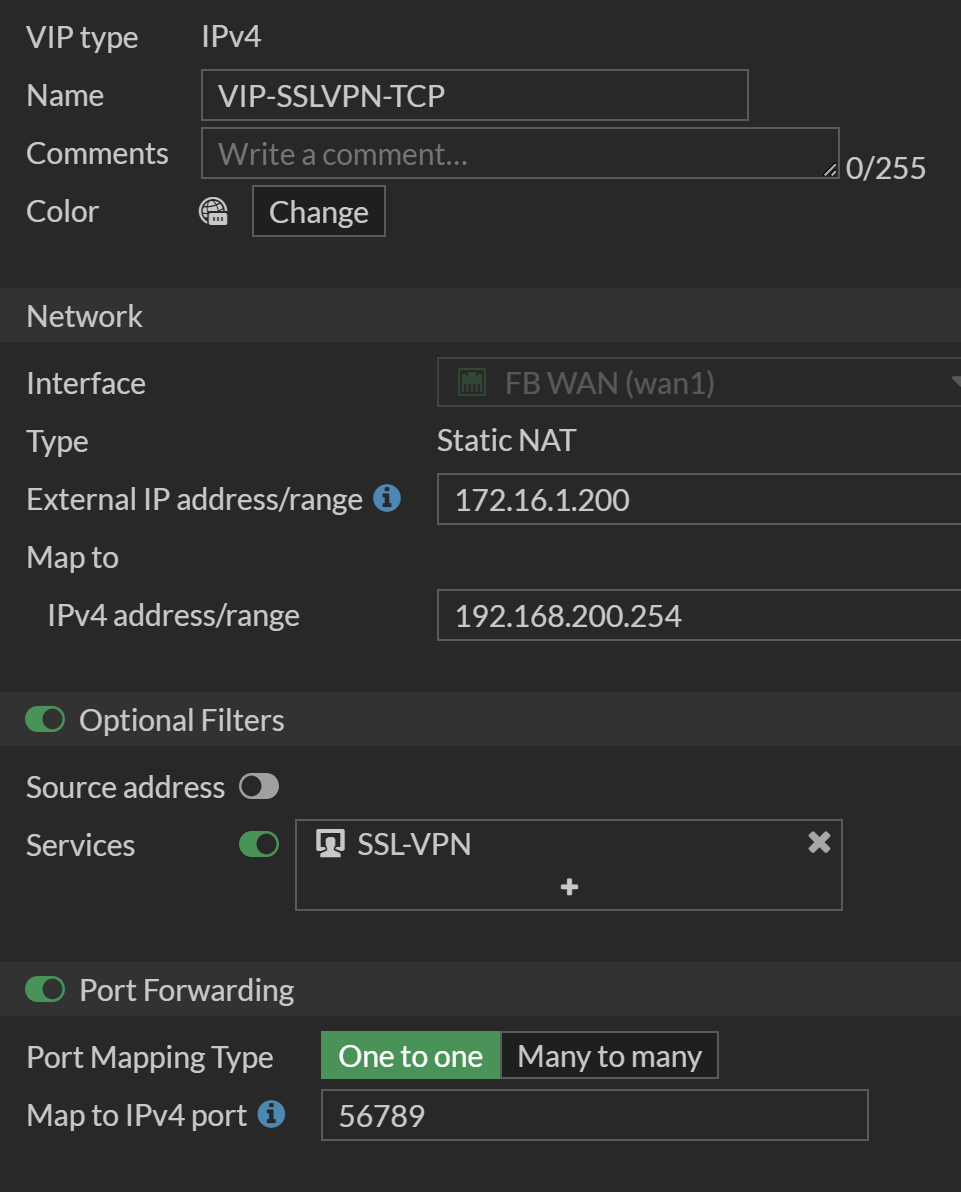The height and width of the screenshot is (1192, 961).
Task: Remove SSL-VPN service with the X icon
Action: pos(819,843)
